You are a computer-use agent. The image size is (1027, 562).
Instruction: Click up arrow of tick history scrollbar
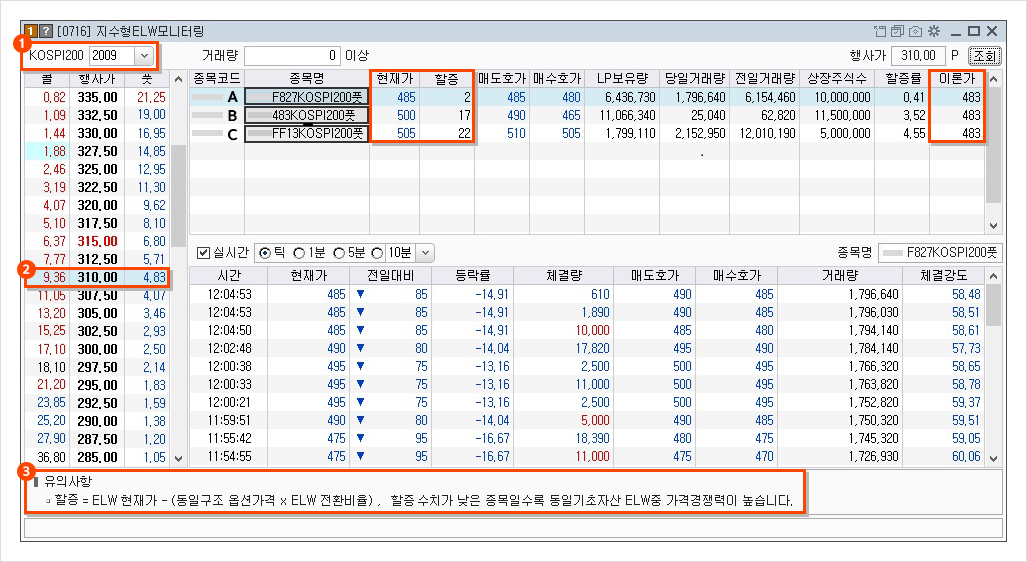(994, 276)
